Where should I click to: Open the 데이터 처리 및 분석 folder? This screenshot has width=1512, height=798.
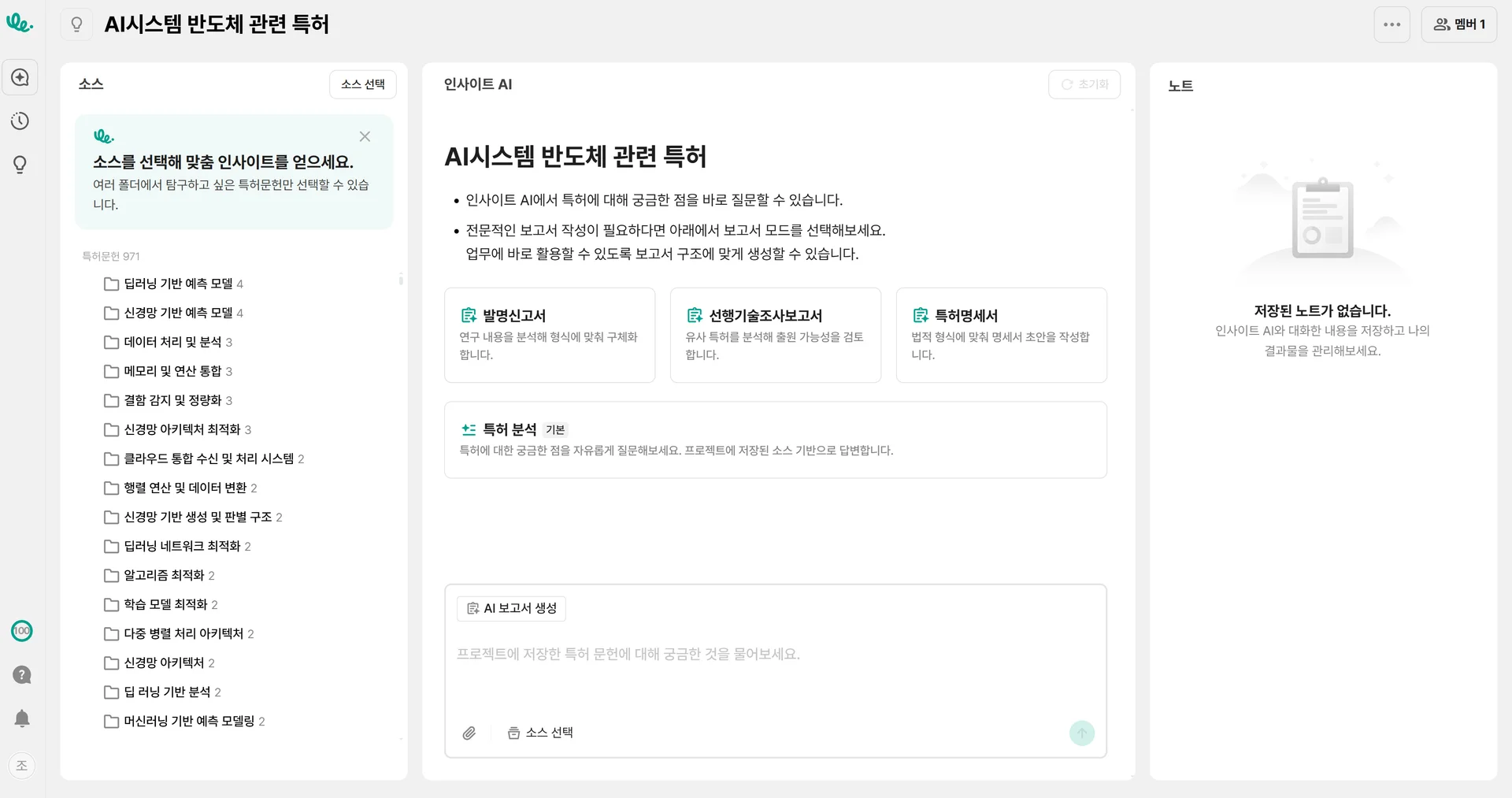(173, 342)
